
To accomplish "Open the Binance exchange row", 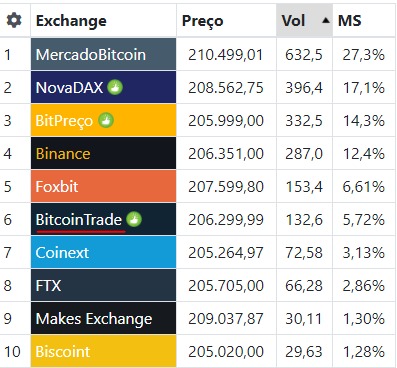I will [103, 153].
